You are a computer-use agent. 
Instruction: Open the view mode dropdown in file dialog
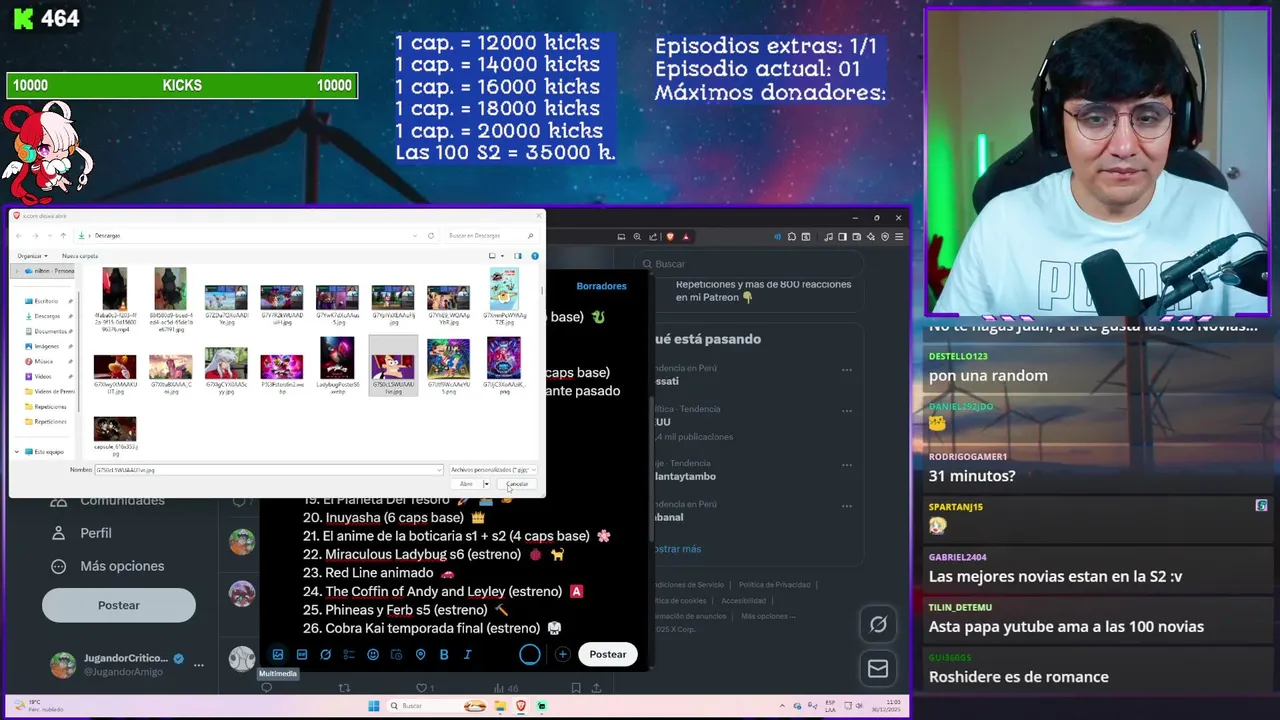coord(502,256)
